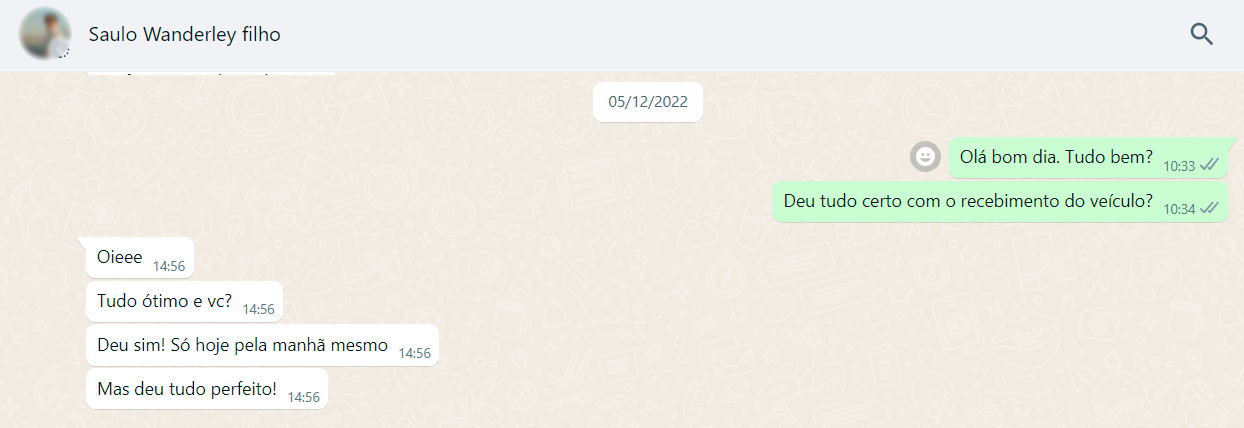Select the 'Mas deu tudo perfeito!' message
This screenshot has height=428, width=1244.
(207, 388)
